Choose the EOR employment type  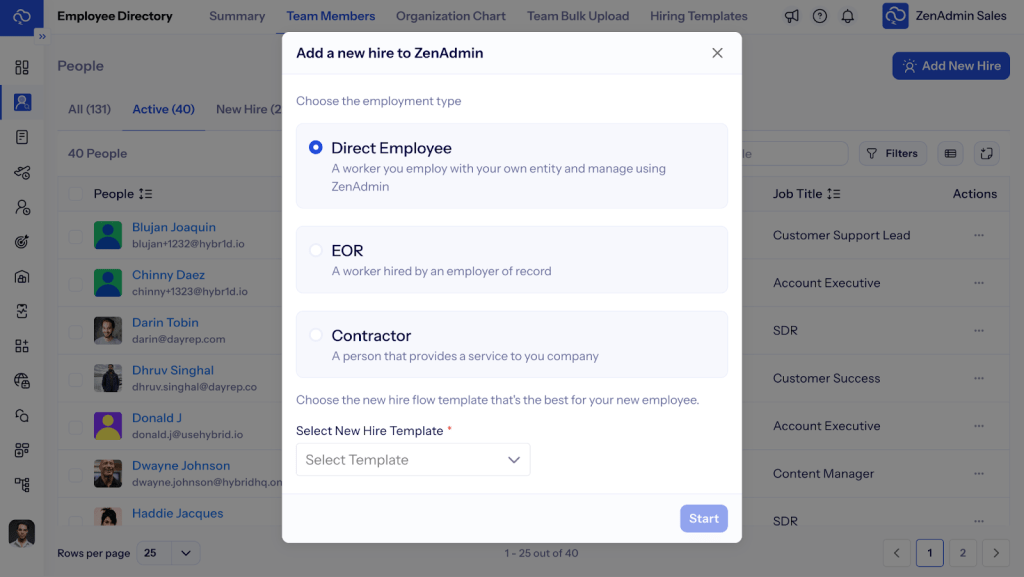316,250
